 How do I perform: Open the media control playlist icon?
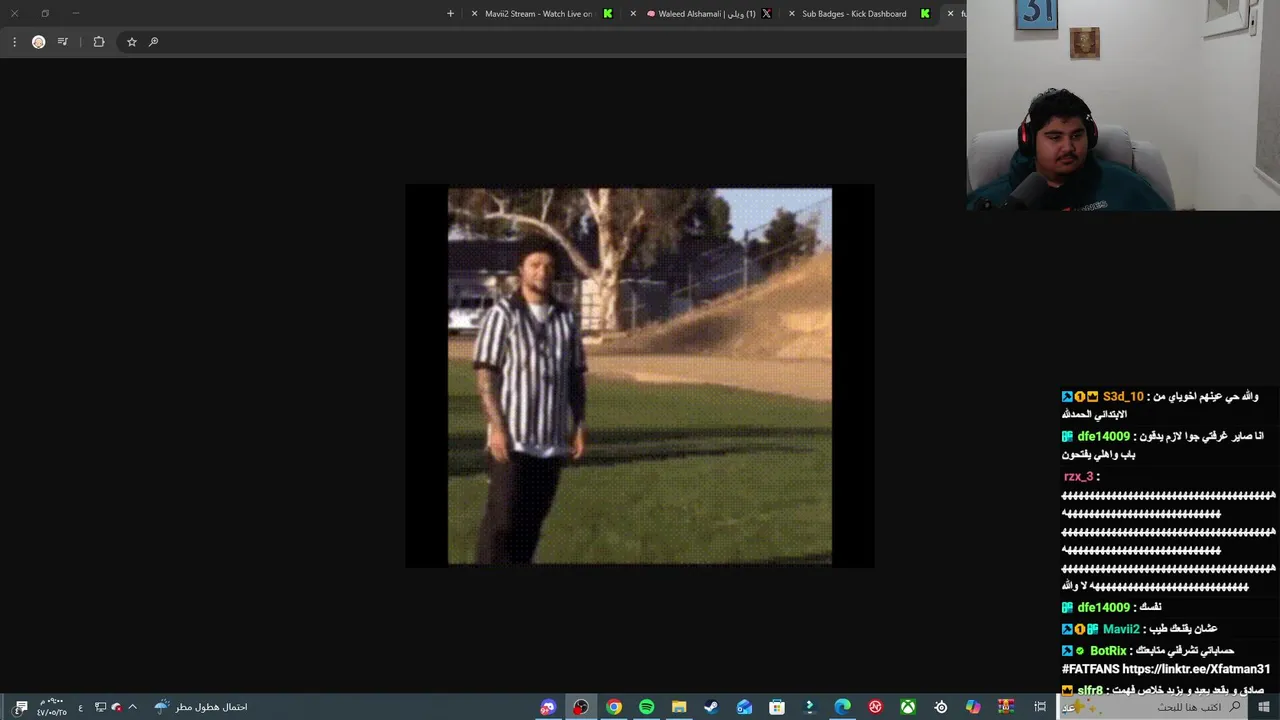click(x=63, y=42)
